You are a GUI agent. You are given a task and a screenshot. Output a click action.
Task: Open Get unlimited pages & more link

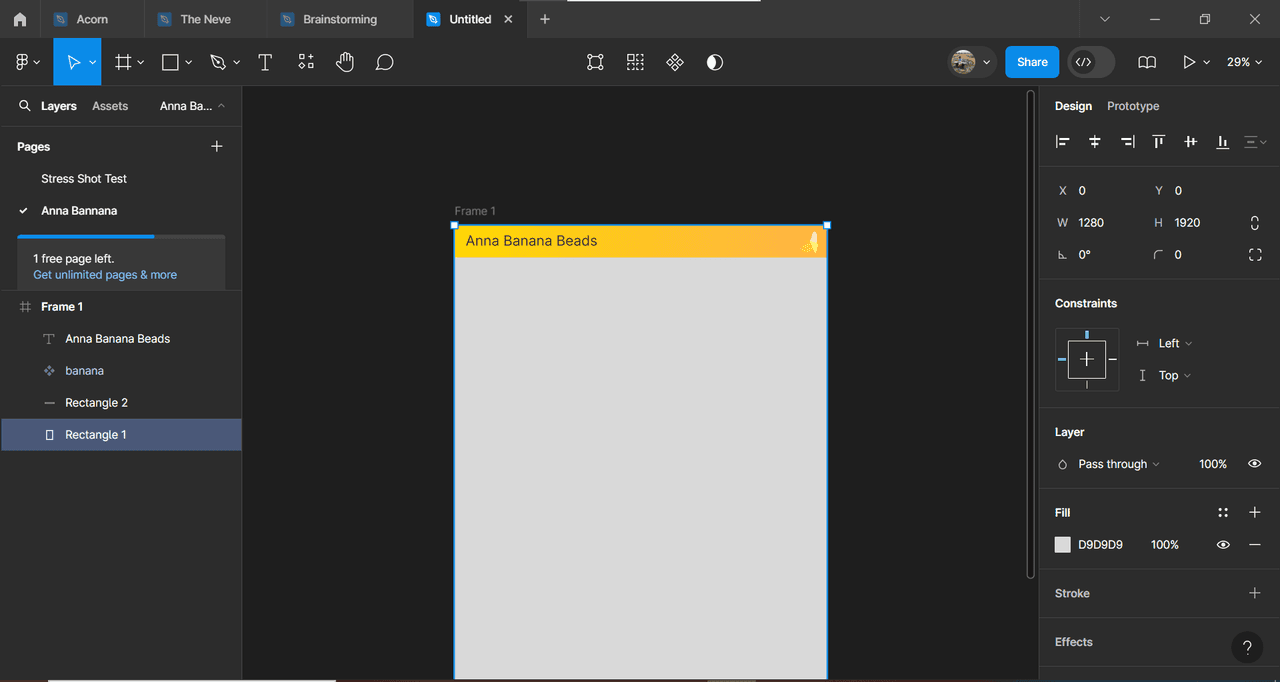(x=105, y=275)
